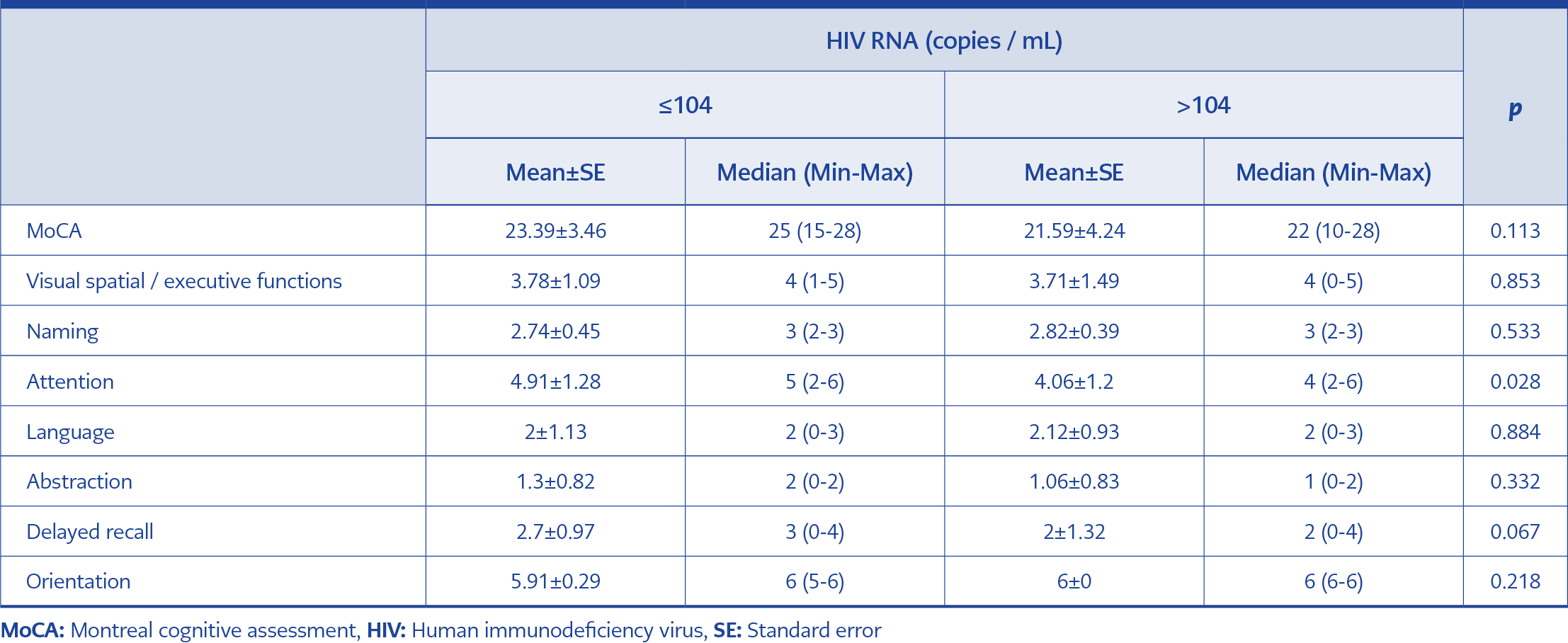1568x643 pixels.
Task: Select the Abstraction row label
Action: click(x=79, y=482)
